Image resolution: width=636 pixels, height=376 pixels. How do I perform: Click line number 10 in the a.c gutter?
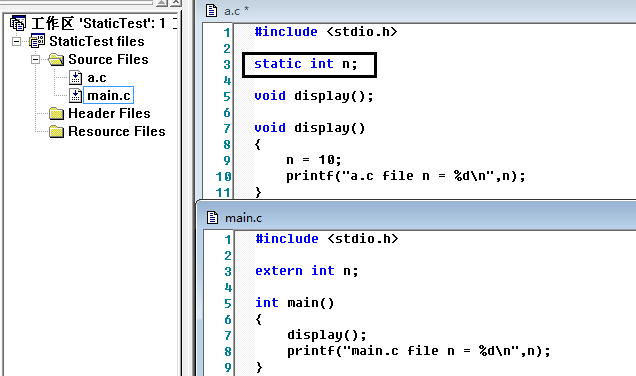click(223, 176)
